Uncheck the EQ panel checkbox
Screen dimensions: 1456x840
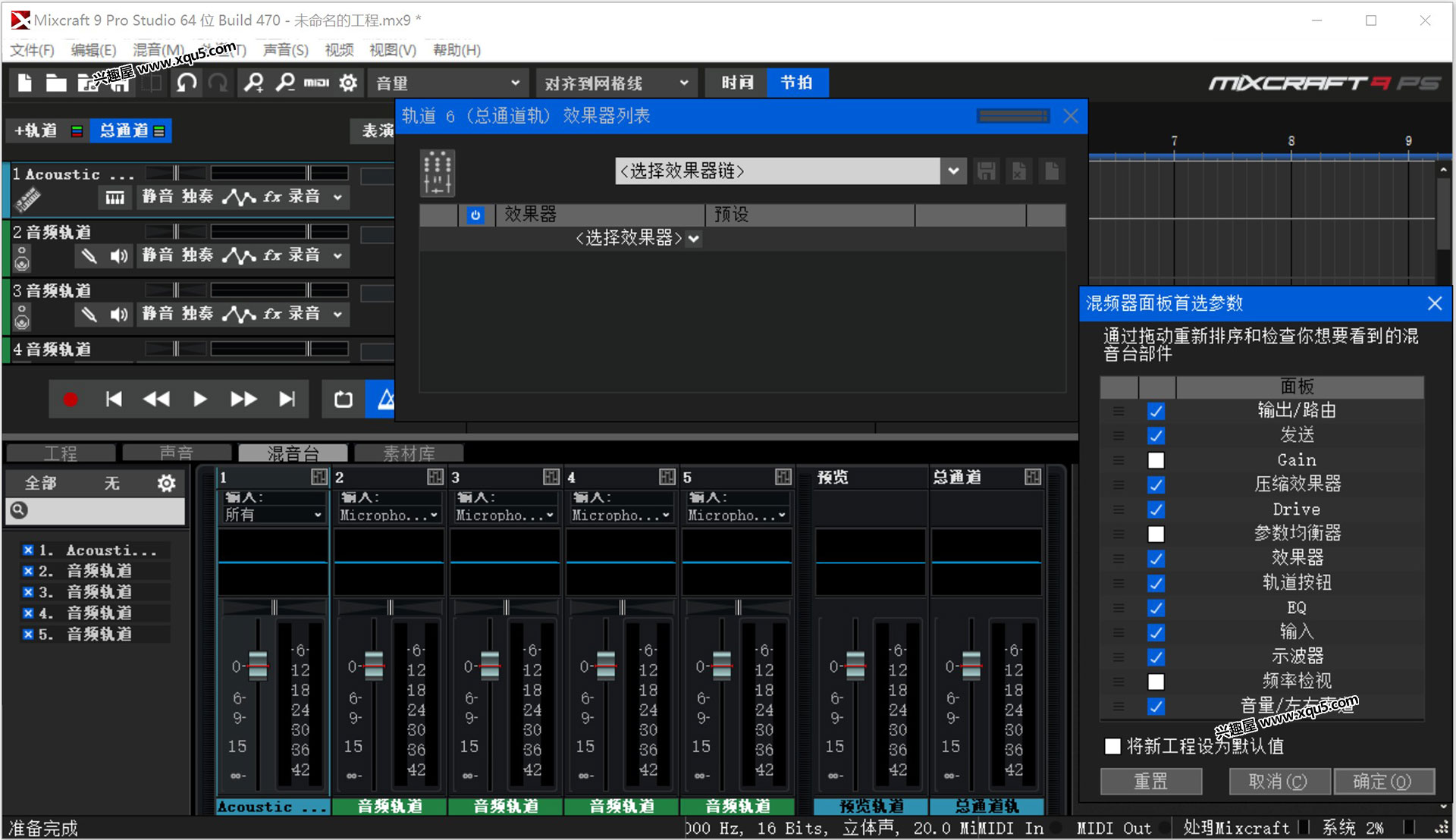(x=1156, y=608)
